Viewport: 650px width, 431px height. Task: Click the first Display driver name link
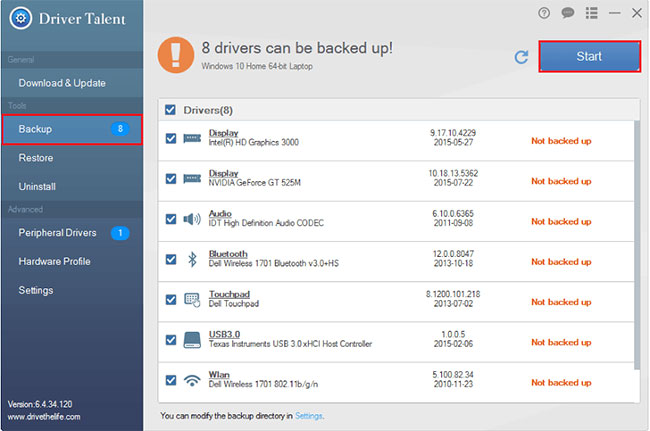pos(223,133)
